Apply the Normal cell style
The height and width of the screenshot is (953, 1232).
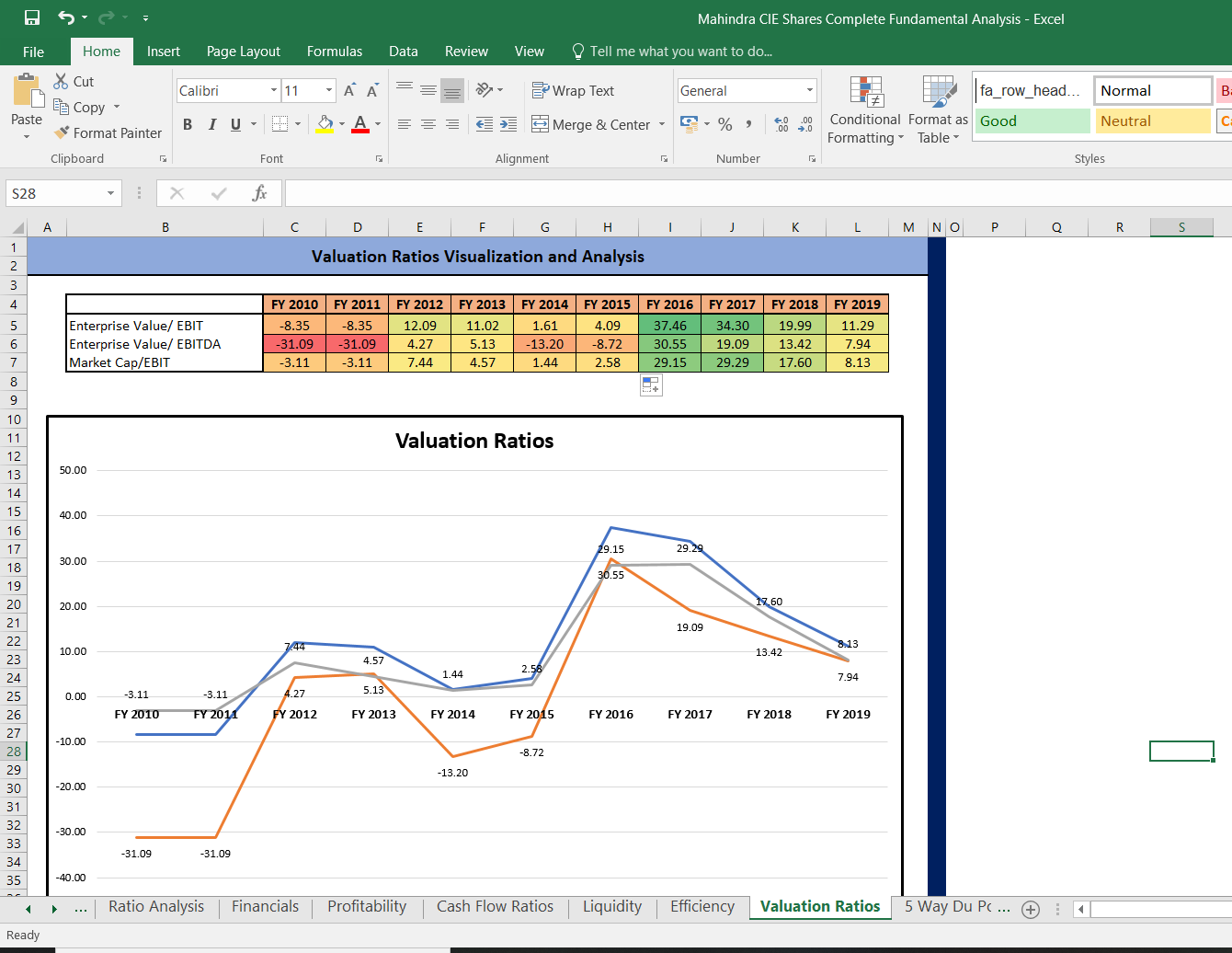coord(1153,90)
